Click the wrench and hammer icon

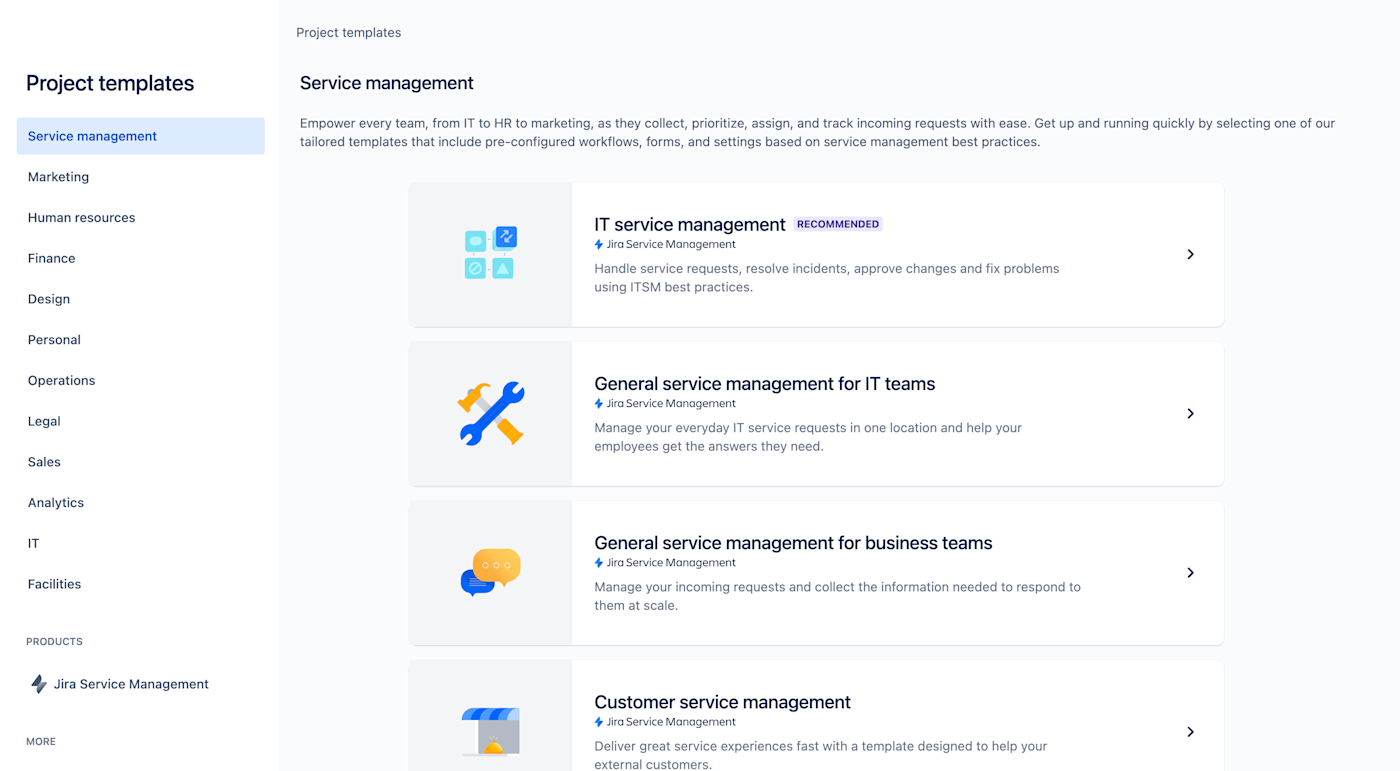(491, 413)
